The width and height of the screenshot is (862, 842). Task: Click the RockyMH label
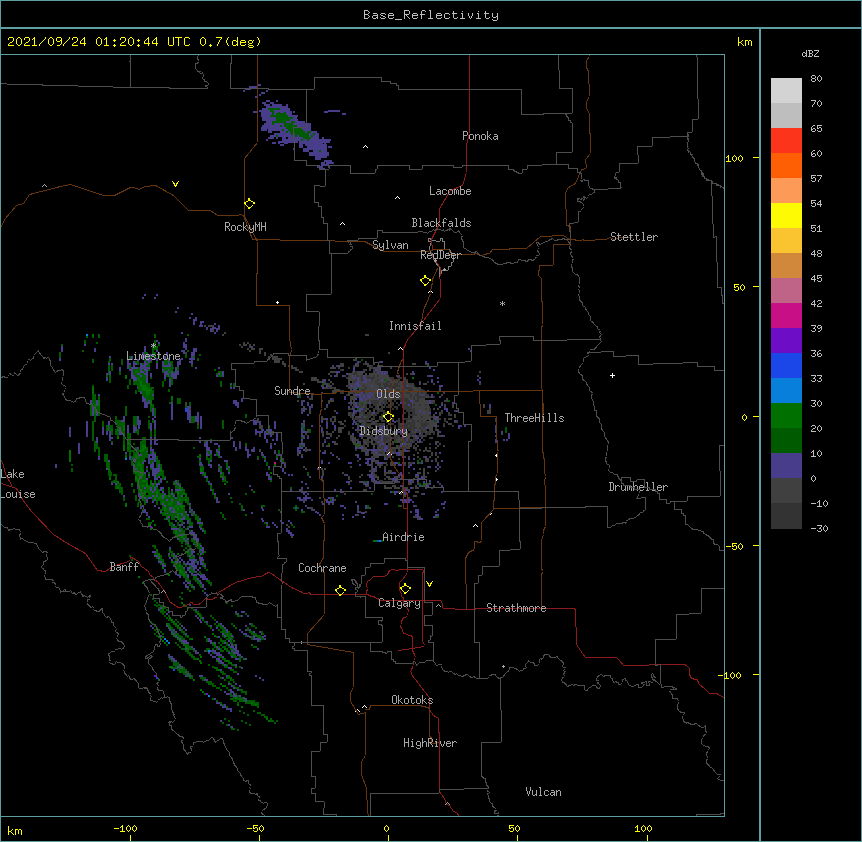245,227
